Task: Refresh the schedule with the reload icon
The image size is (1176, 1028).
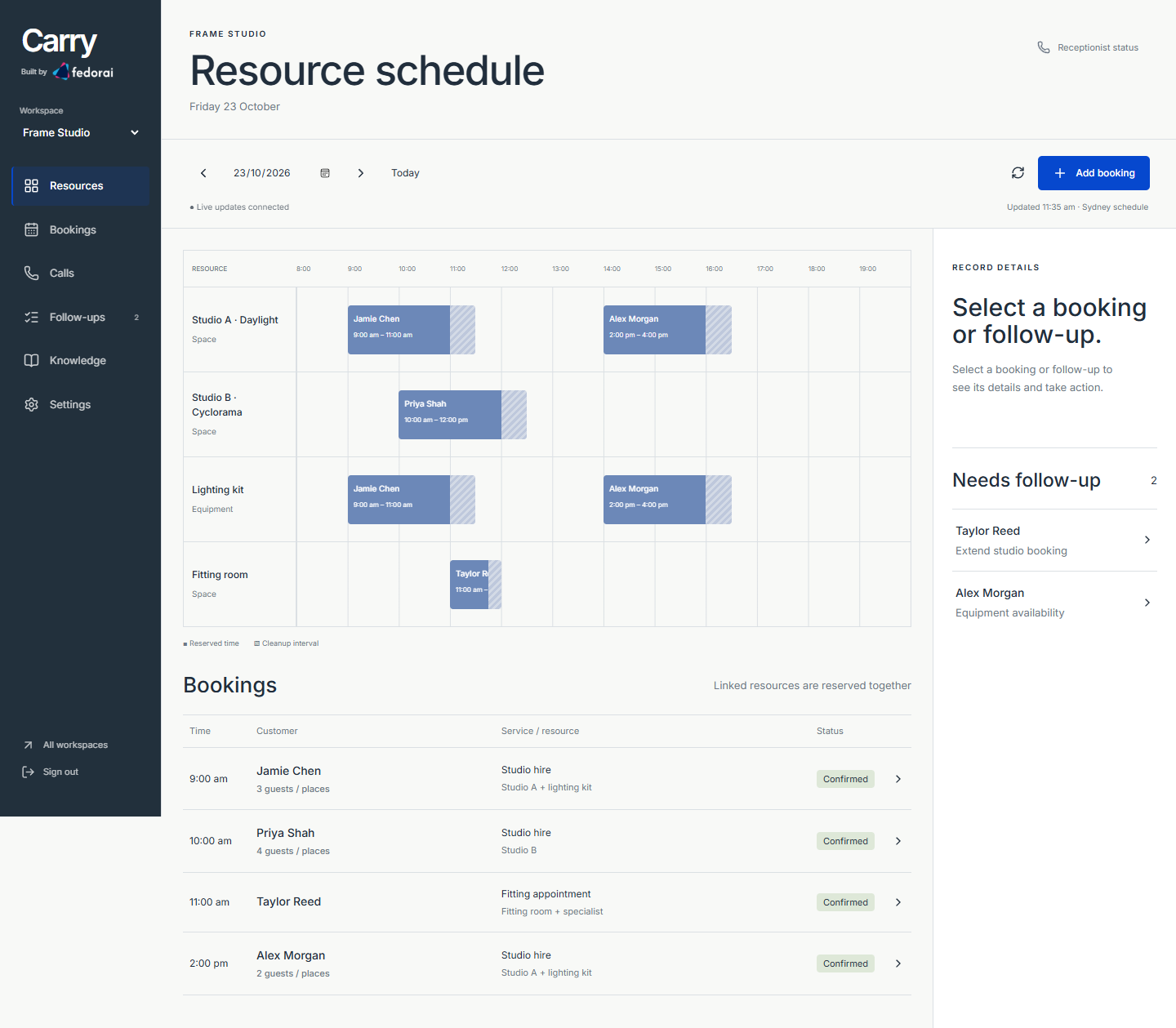Action: (x=1018, y=173)
